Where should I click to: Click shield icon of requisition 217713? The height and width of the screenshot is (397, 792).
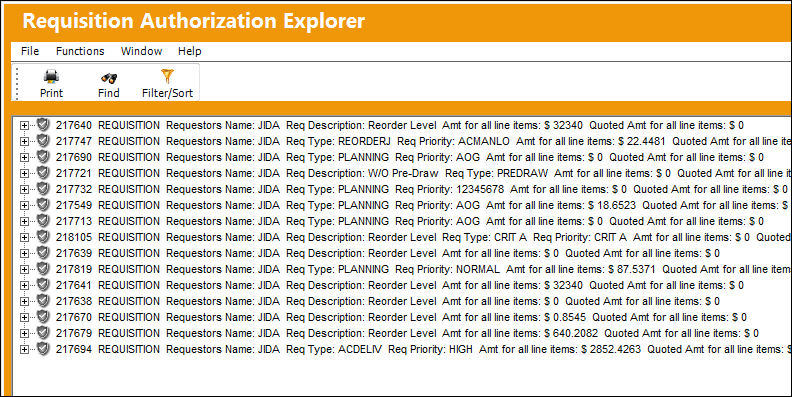click(x=43, y=221)
